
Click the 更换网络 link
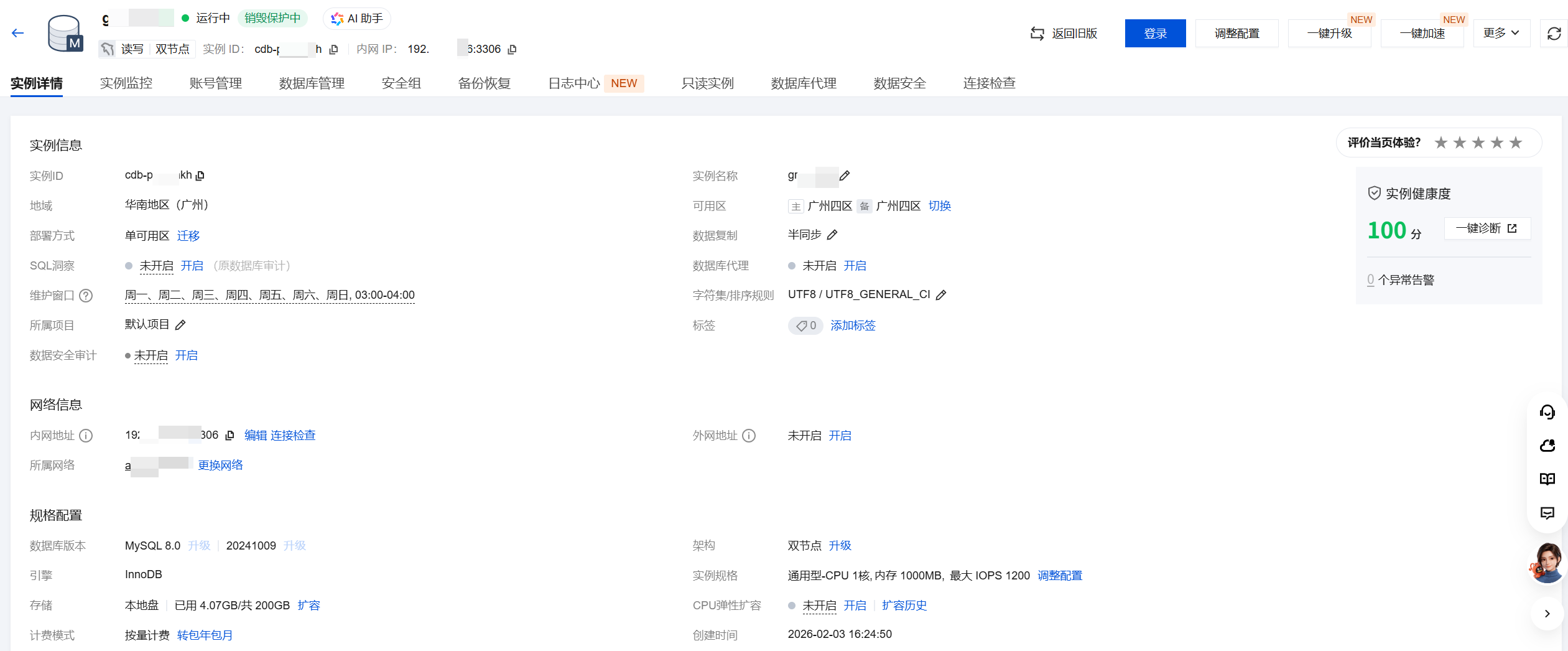coord(220,466)
